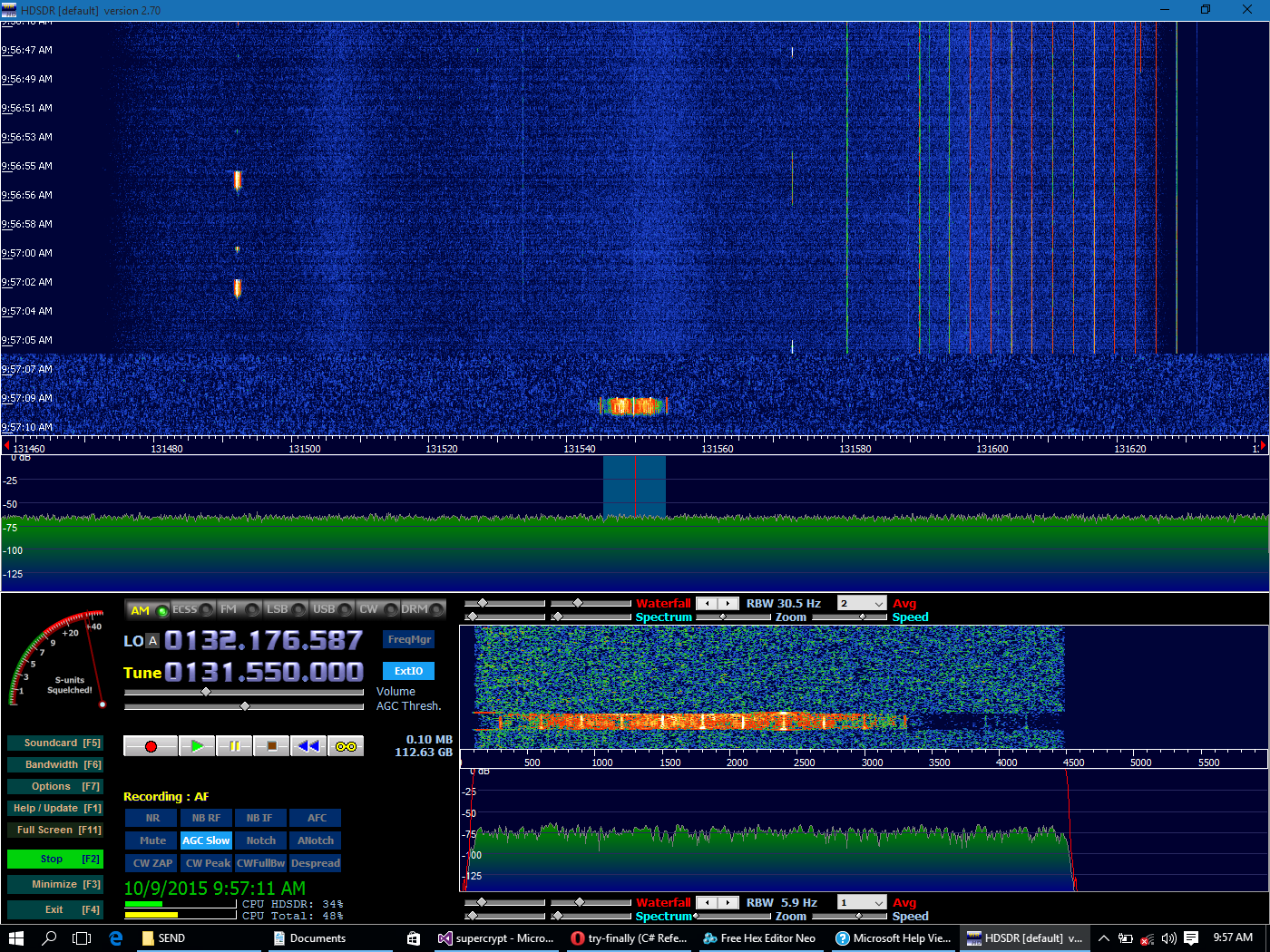Image resolution: width=1270 pixels, height=952 pixels.
Task: Toggle the Mute button
Action: coord(151,840)
